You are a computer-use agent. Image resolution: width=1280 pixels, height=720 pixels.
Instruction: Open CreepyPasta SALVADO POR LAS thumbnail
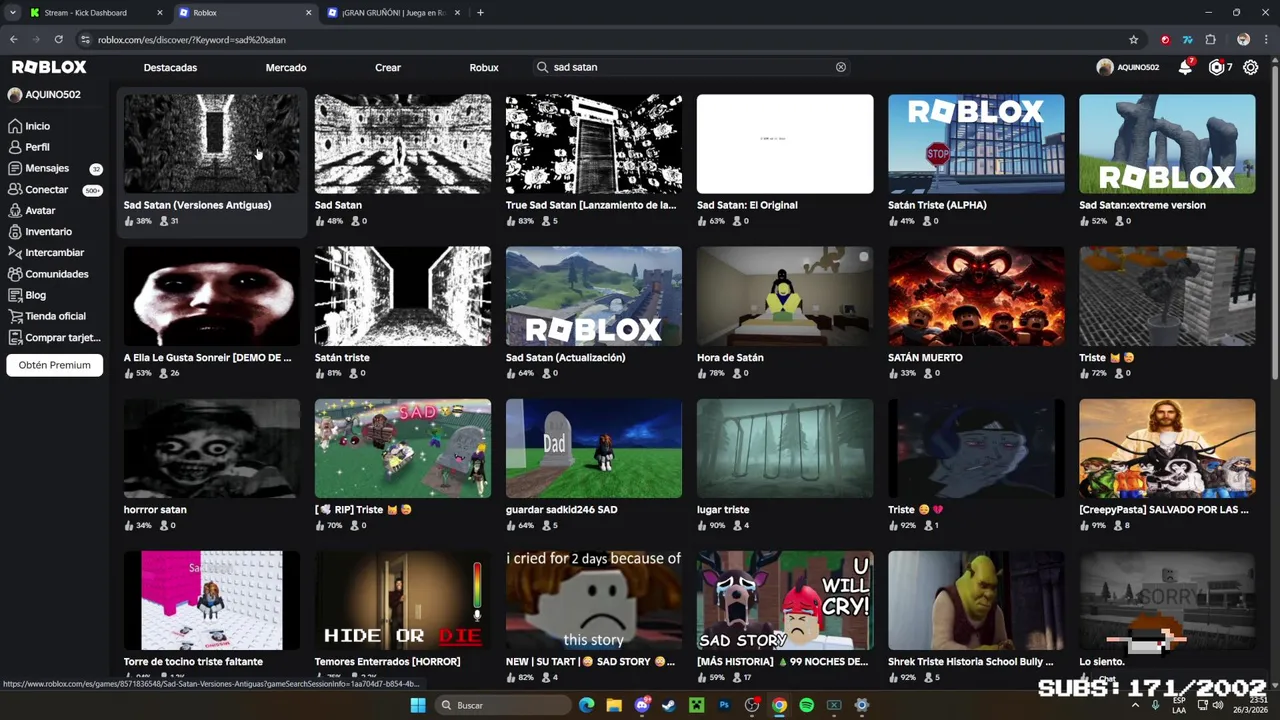(1167, 448)
